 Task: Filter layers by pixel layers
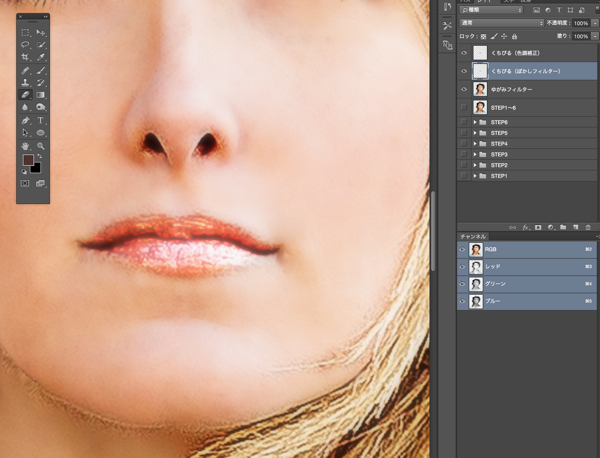(x=536, y=10)
